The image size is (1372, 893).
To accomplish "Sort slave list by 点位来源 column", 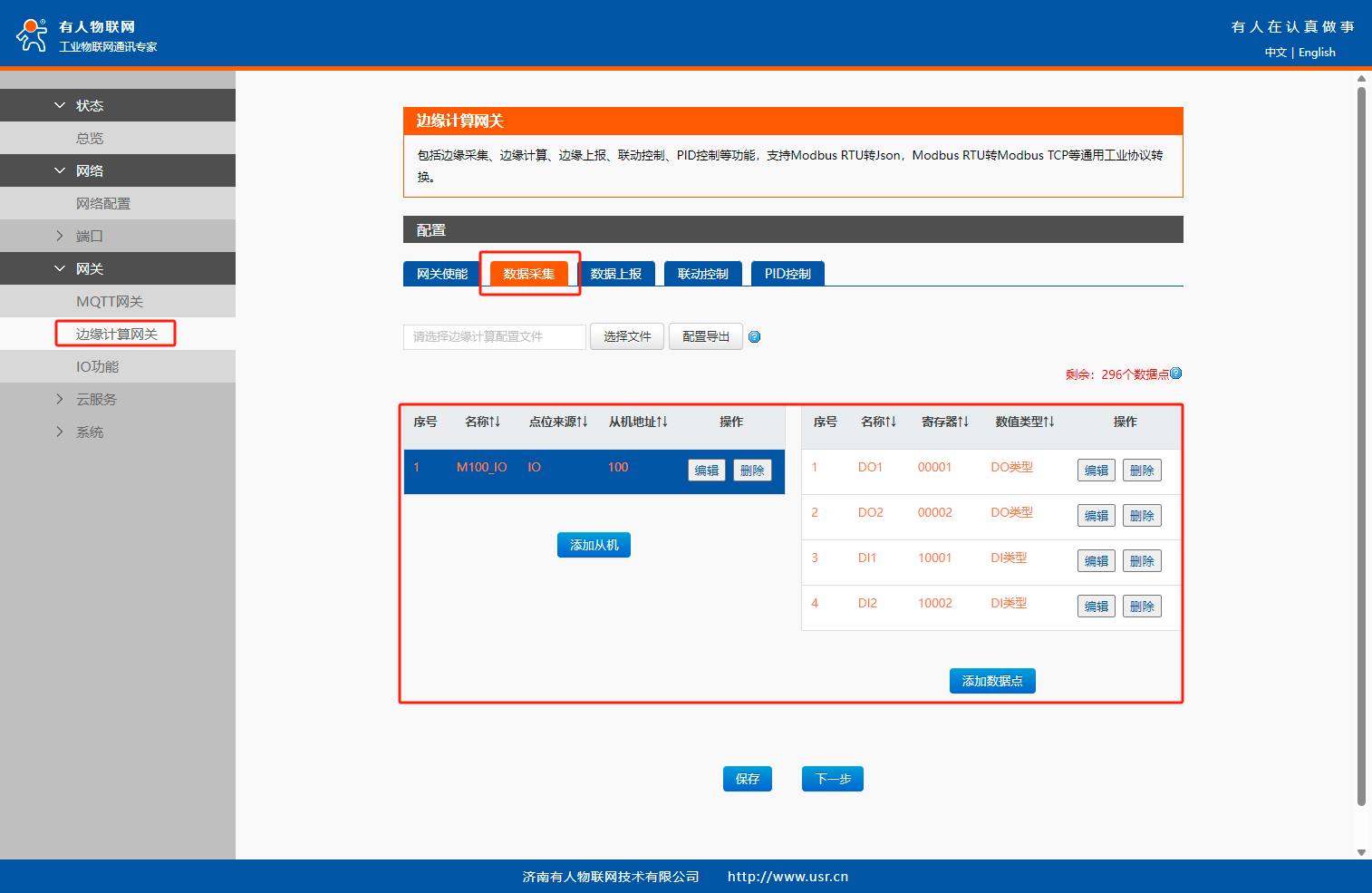I will click(558, 422).
